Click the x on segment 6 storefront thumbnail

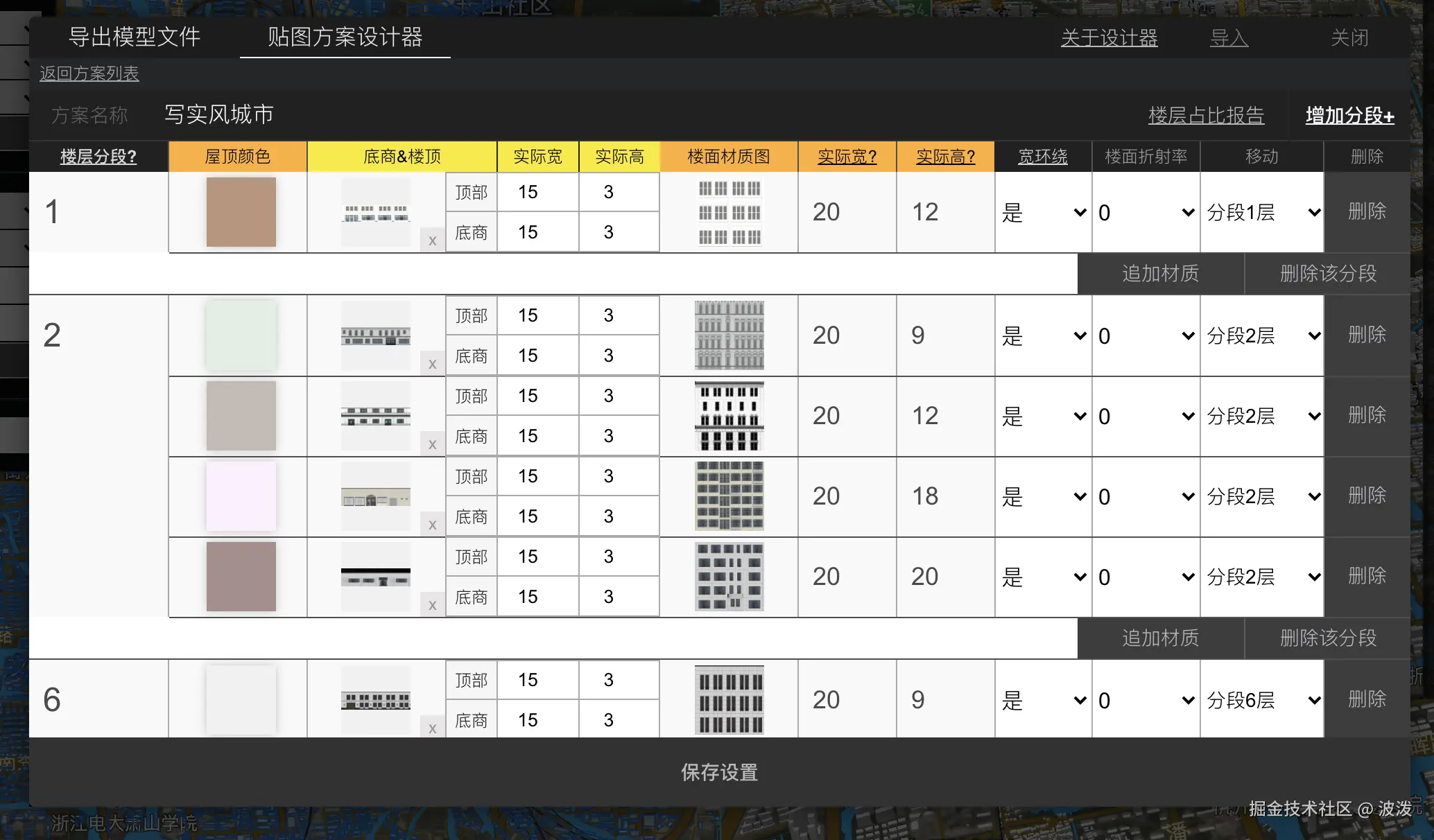[432, 728]
